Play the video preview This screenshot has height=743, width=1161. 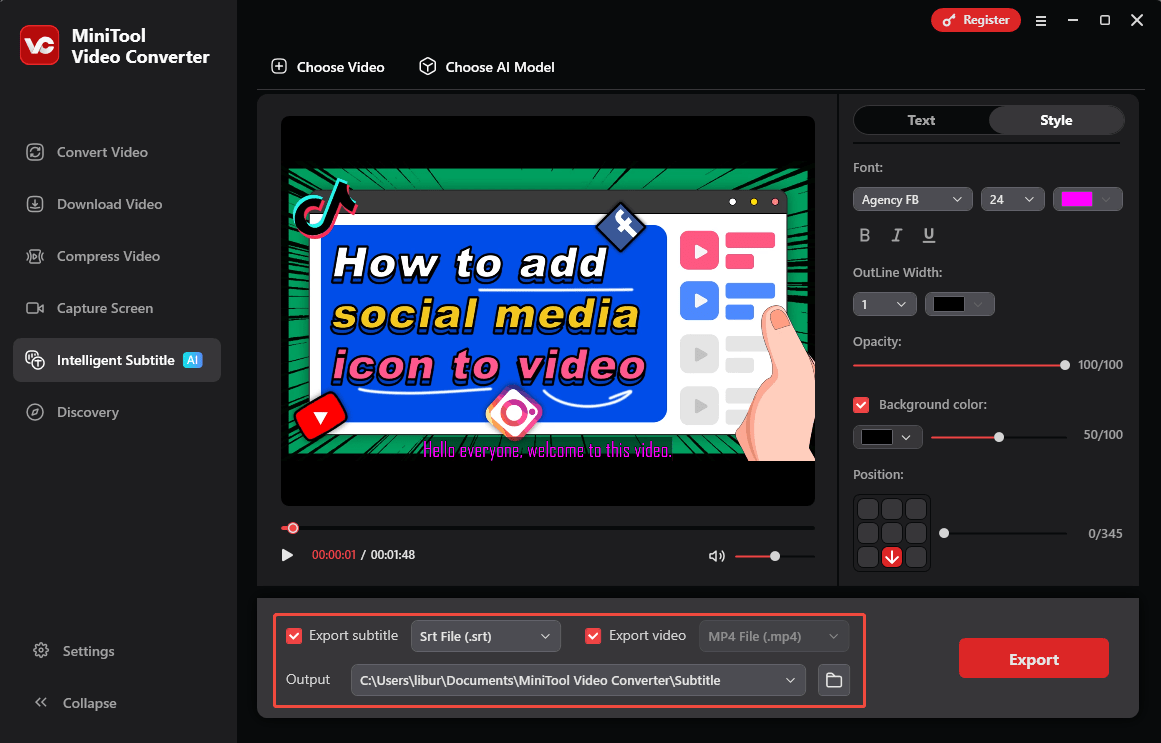(287, 555)
